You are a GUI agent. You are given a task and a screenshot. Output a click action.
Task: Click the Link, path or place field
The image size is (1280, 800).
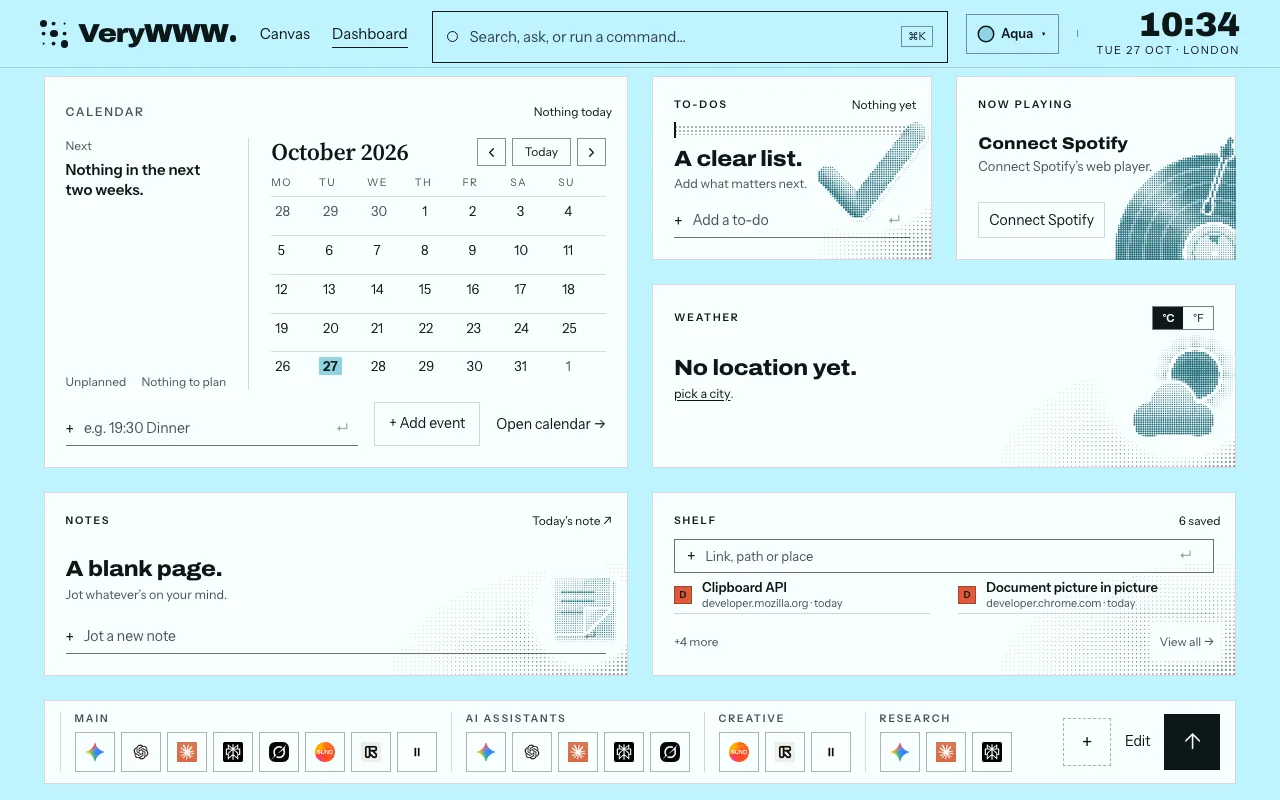tap(944, 556)
